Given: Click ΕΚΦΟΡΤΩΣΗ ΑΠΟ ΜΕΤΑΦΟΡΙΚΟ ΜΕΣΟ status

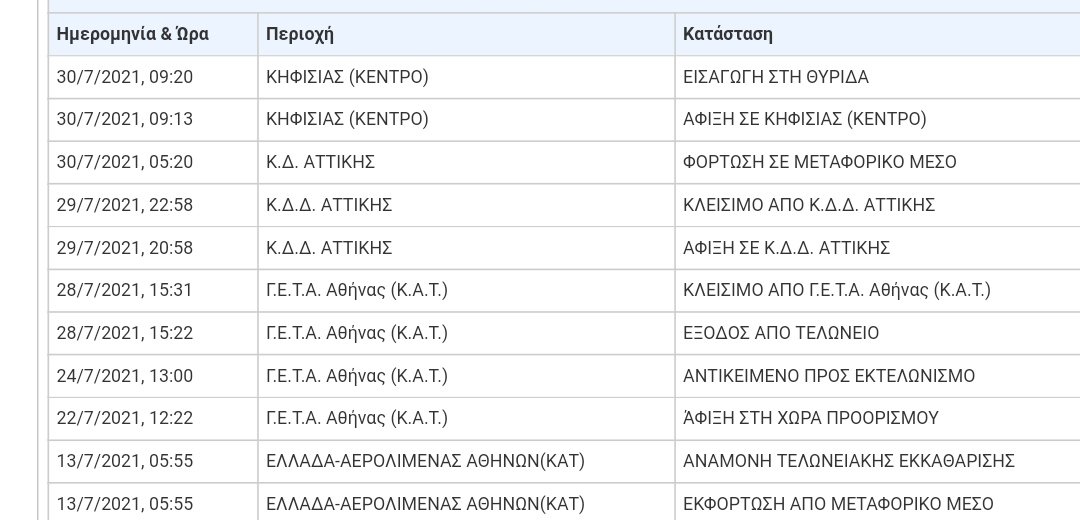Looking at the screenshot, I should (x=878, y=503).
